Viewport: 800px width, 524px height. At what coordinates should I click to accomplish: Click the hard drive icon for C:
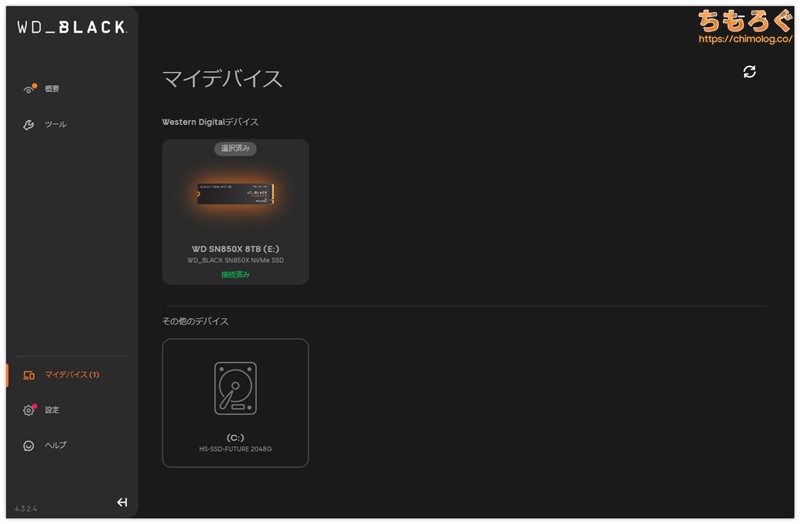click(x=235, y=388)
